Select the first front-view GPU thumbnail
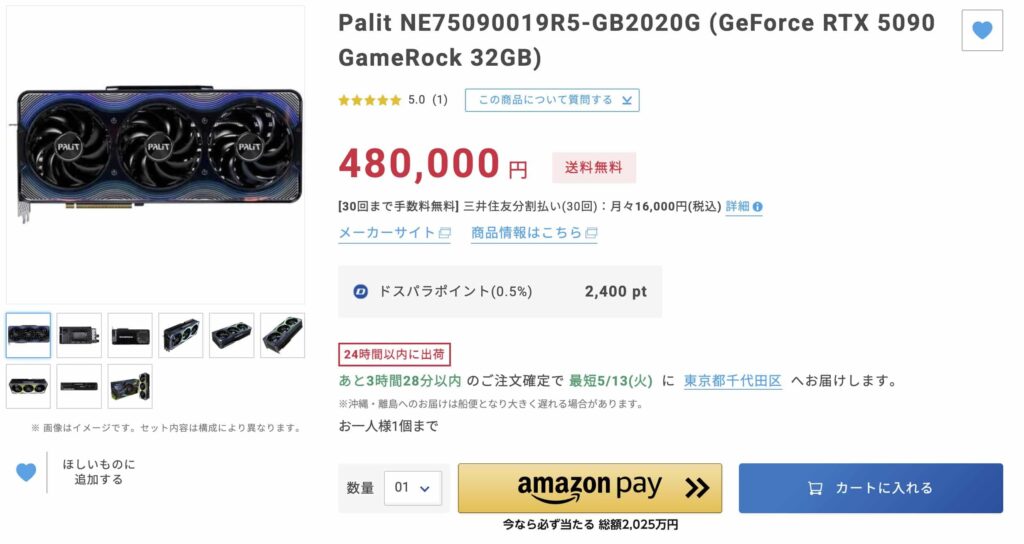The width and height of the screenshot is (1024, 544). click(28, 335)
